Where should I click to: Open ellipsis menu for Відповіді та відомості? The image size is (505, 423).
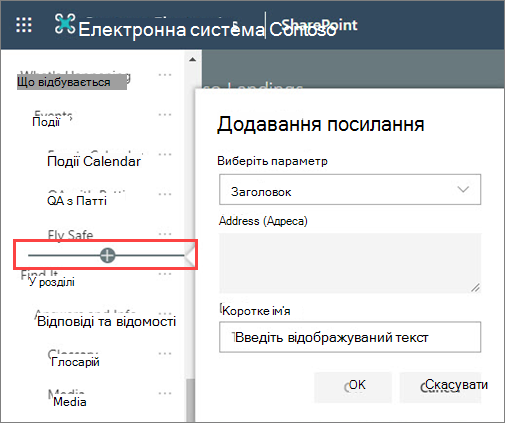pos(165,314)
